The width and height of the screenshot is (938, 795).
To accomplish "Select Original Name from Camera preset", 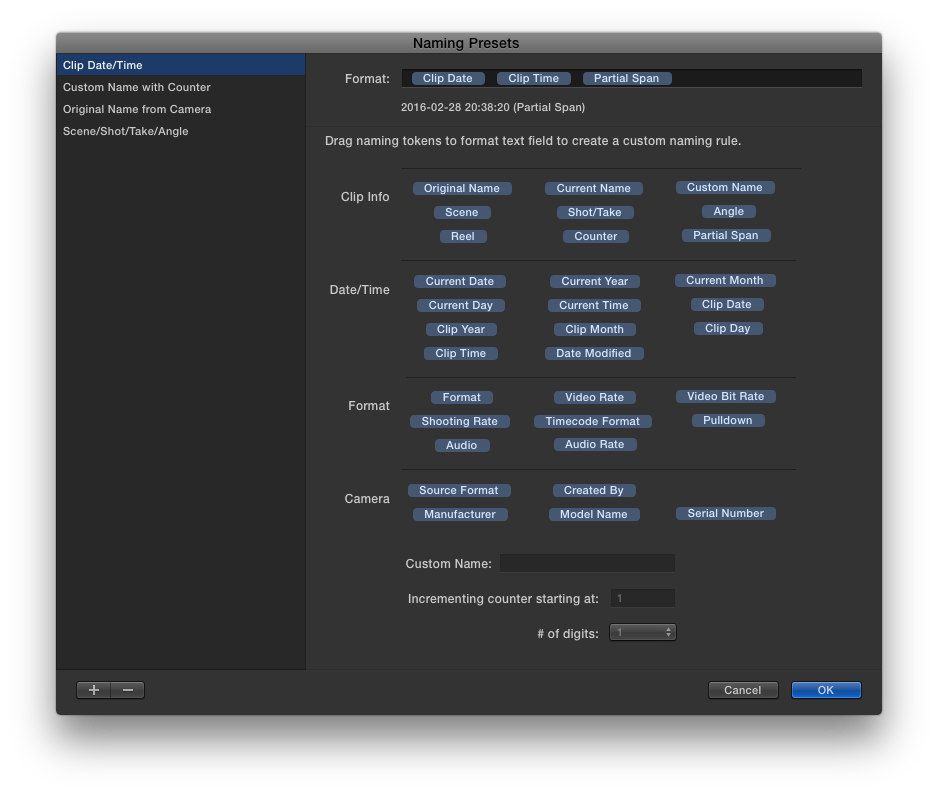I will point(137,109).
